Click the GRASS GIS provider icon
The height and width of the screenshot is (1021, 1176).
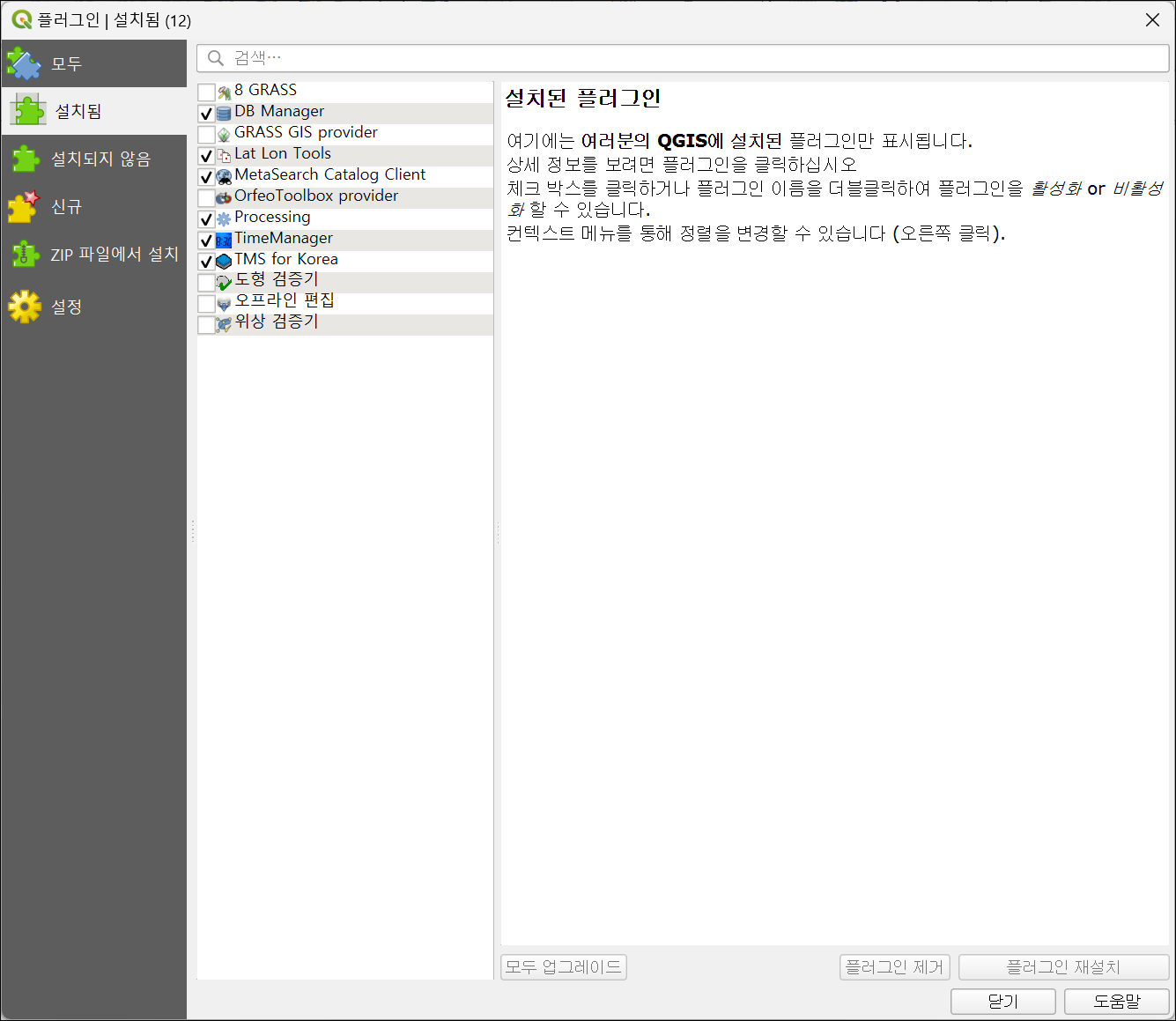pos(224,135)
